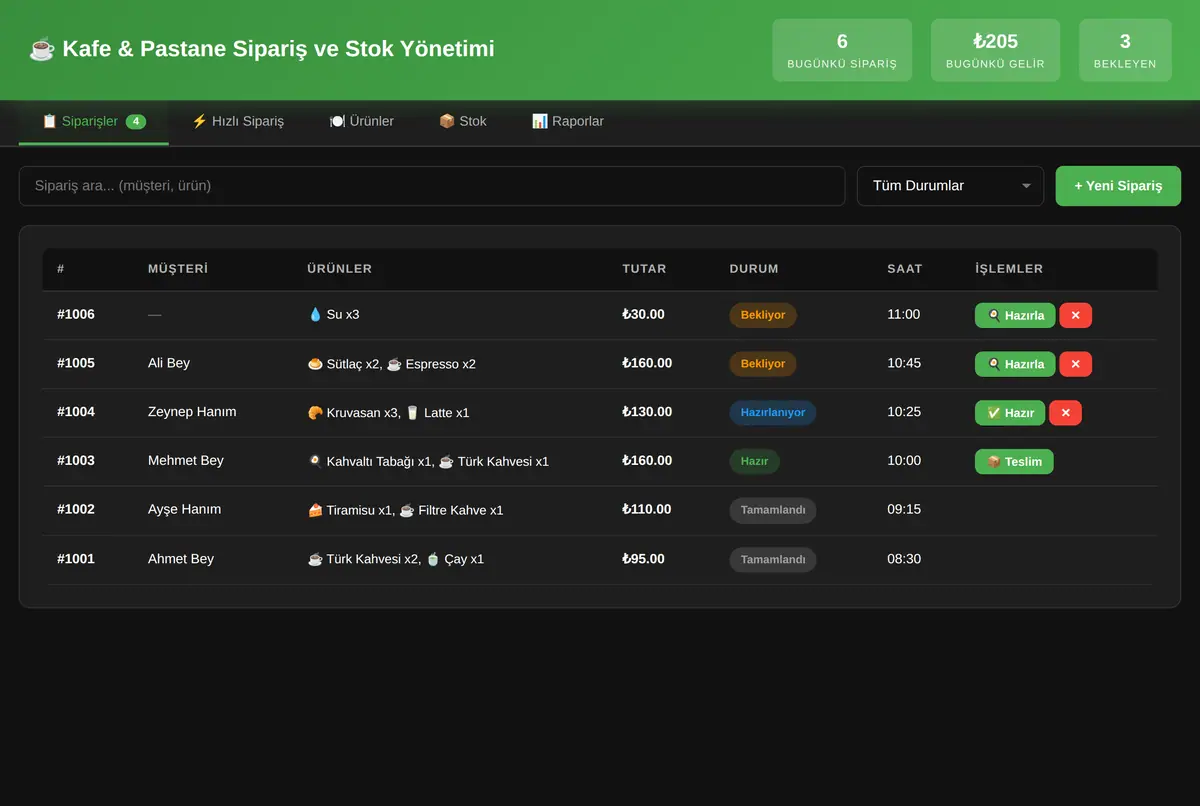Click the Su x3 product entry
The width and height of the screenshot is (1200, 806).
point(334,315)
